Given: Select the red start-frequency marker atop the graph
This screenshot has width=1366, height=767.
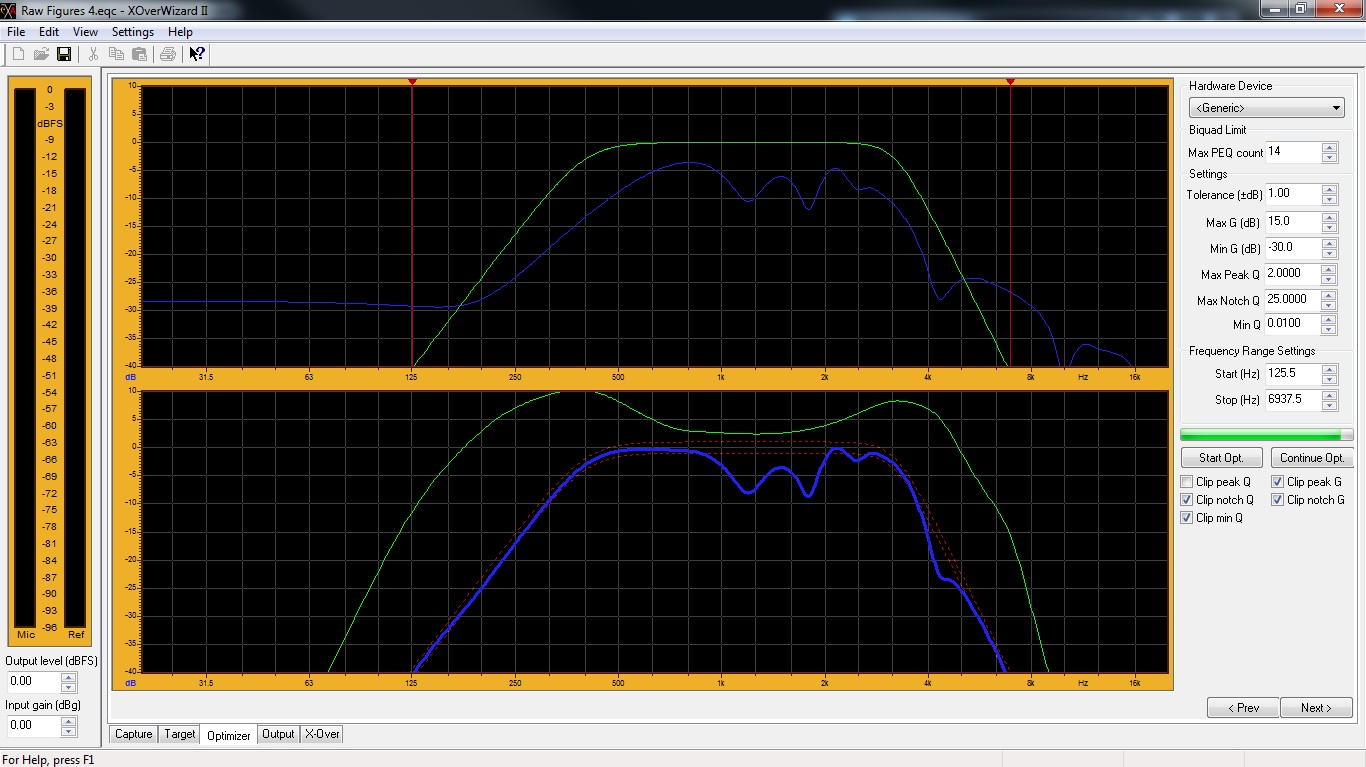Looking at the screenshot, I should tap(412, 82).
